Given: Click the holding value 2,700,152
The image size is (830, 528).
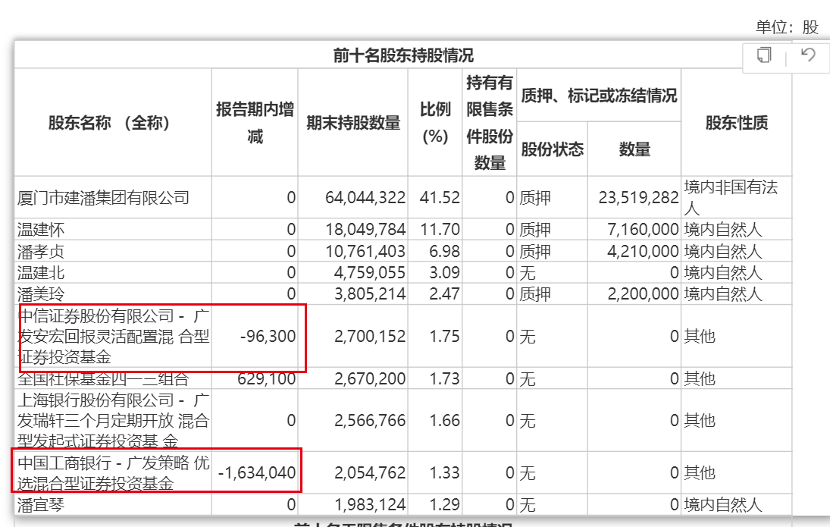Looking at the screenshot, I should (x=369, y=336).
